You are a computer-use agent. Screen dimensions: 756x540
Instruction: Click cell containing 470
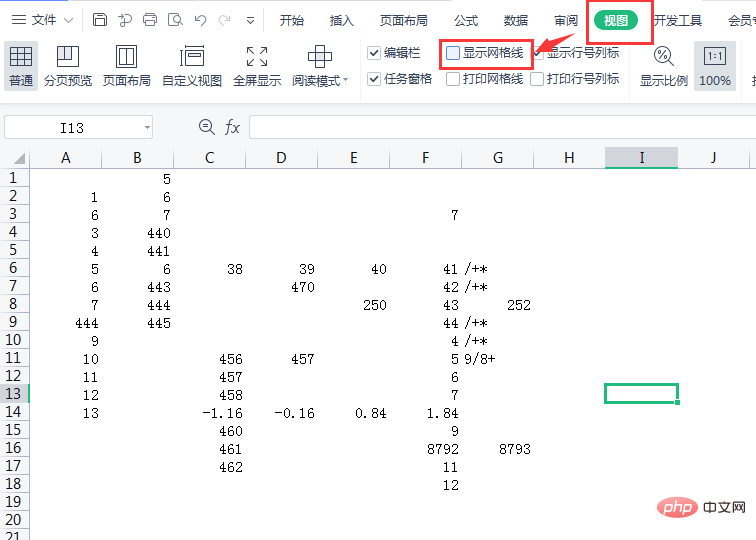tap(281, 287)
